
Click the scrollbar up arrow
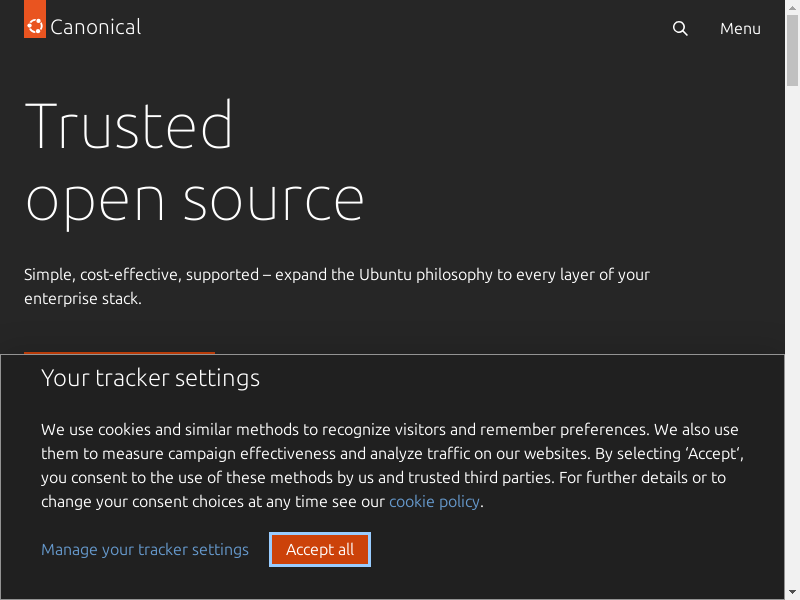click(x=793, y=7)
